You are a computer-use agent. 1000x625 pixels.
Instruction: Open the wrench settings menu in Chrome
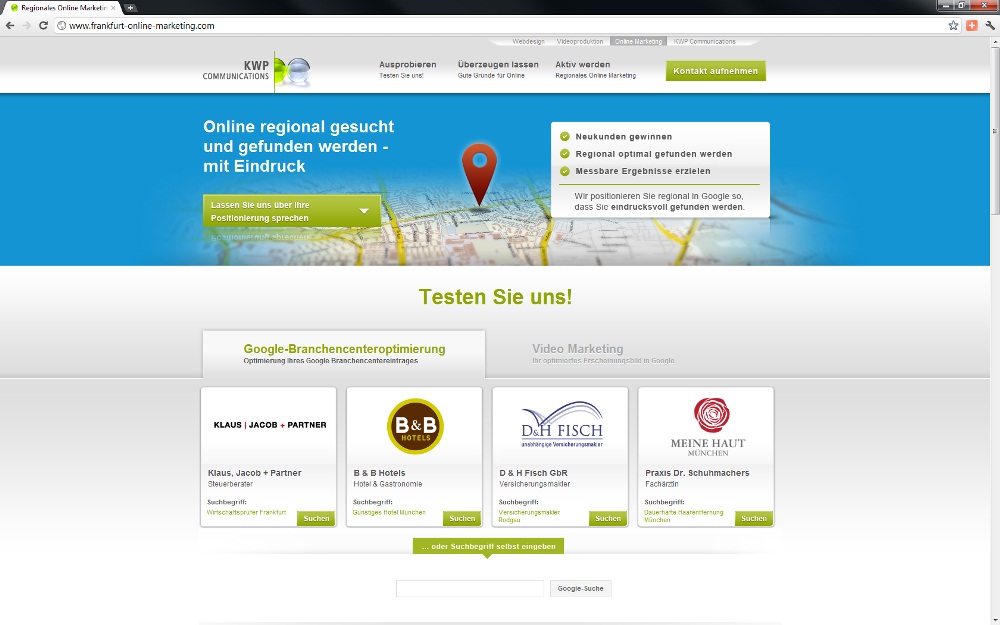[987, 25]
